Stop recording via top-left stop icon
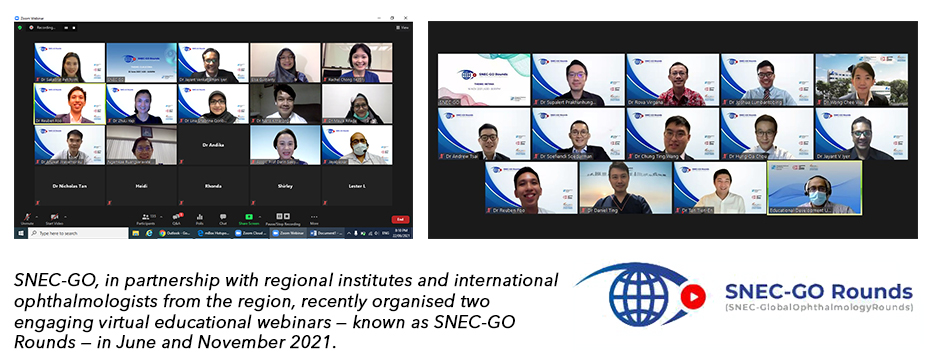This screenshot has height=362, width=932. click(x=75, y=27)
